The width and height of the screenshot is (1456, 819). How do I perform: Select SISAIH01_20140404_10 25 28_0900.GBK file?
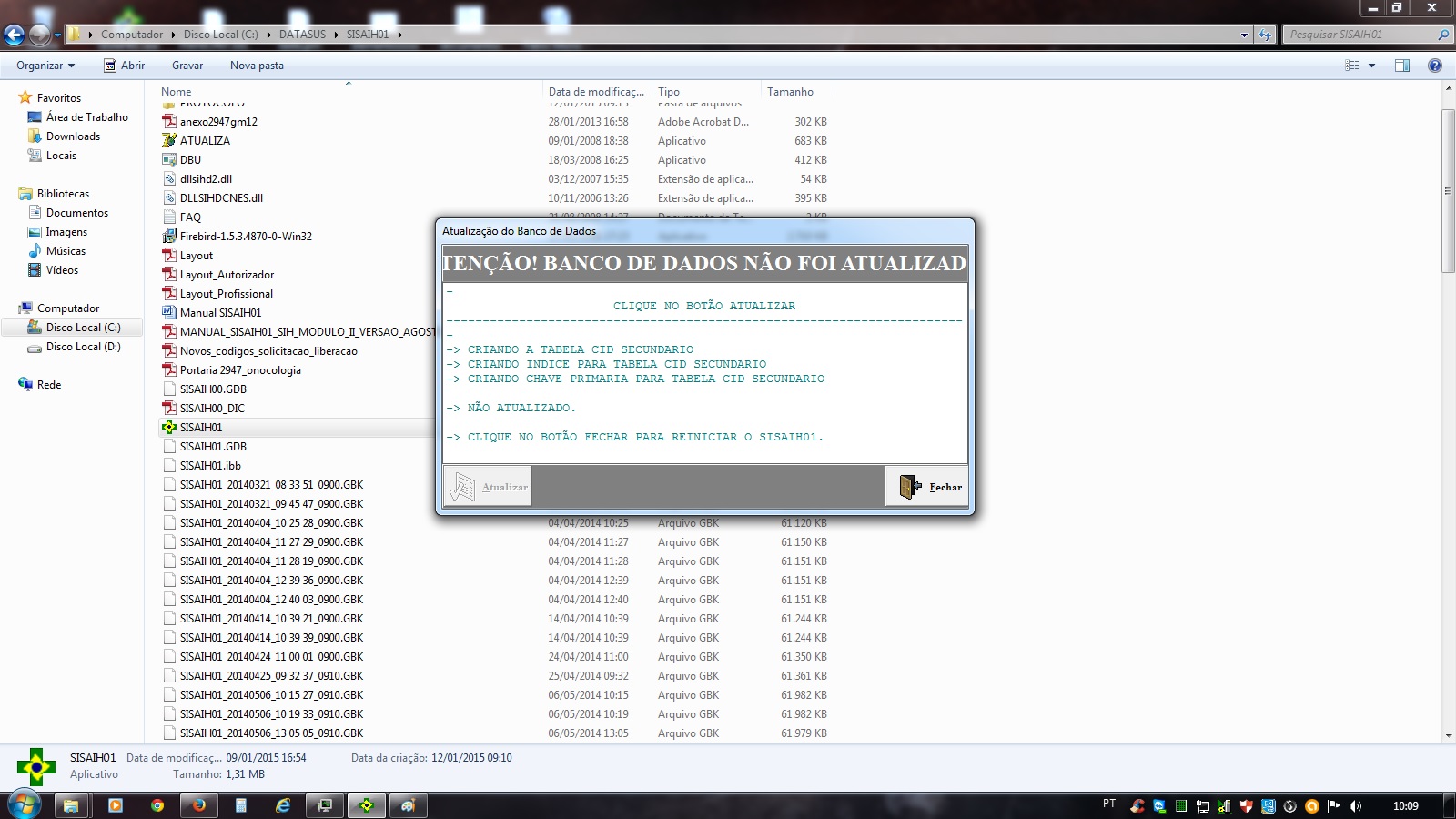point(271,522)
